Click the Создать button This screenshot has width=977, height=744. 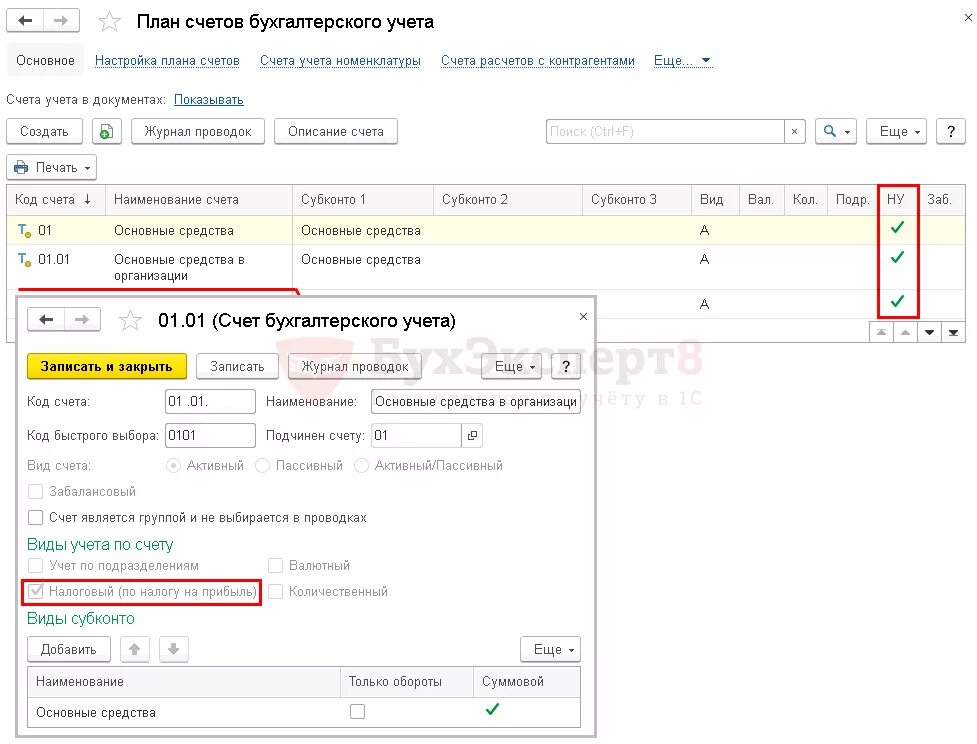(44, 131)
